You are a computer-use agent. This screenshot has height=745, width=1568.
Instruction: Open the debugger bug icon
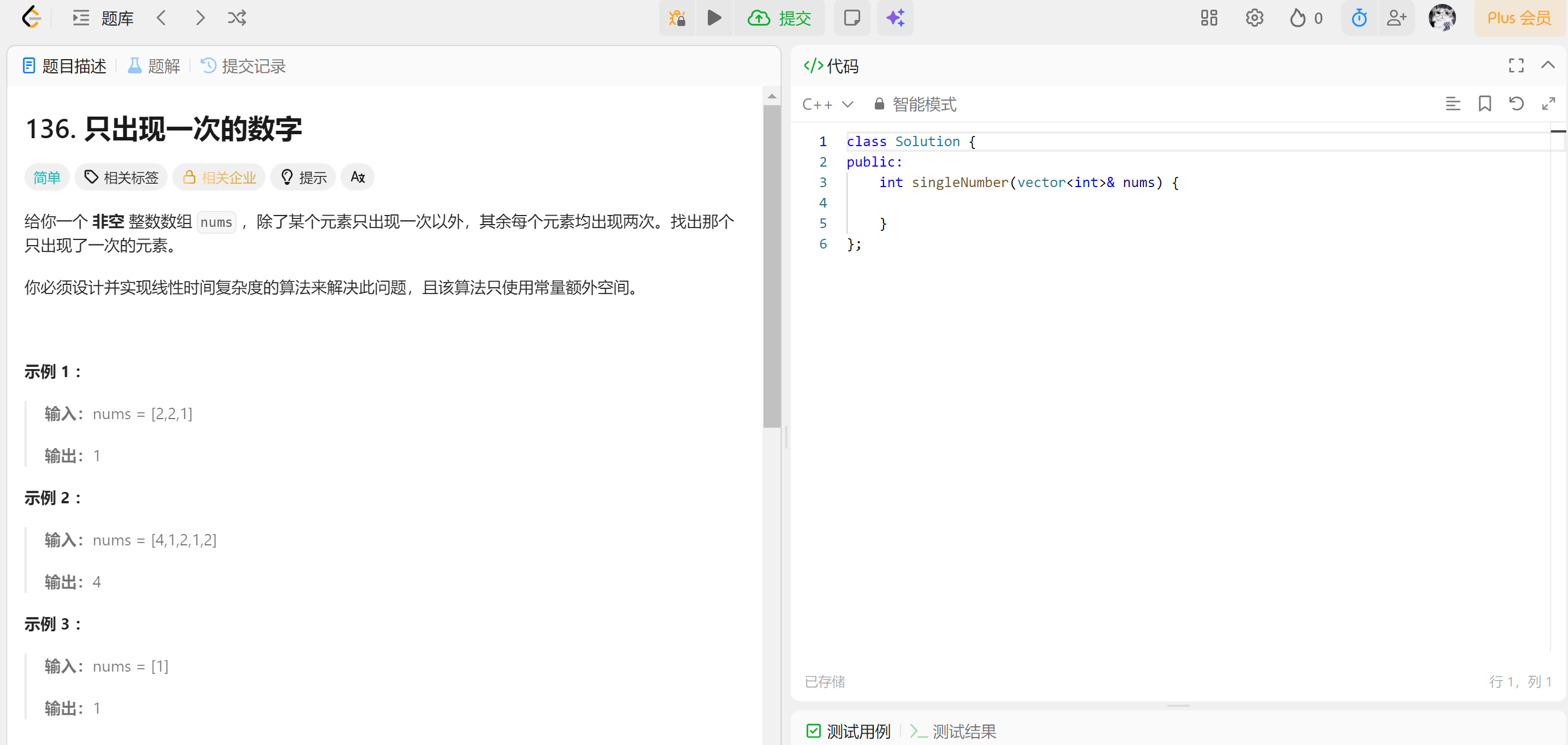pyautogui.click(x=677, y=18)
